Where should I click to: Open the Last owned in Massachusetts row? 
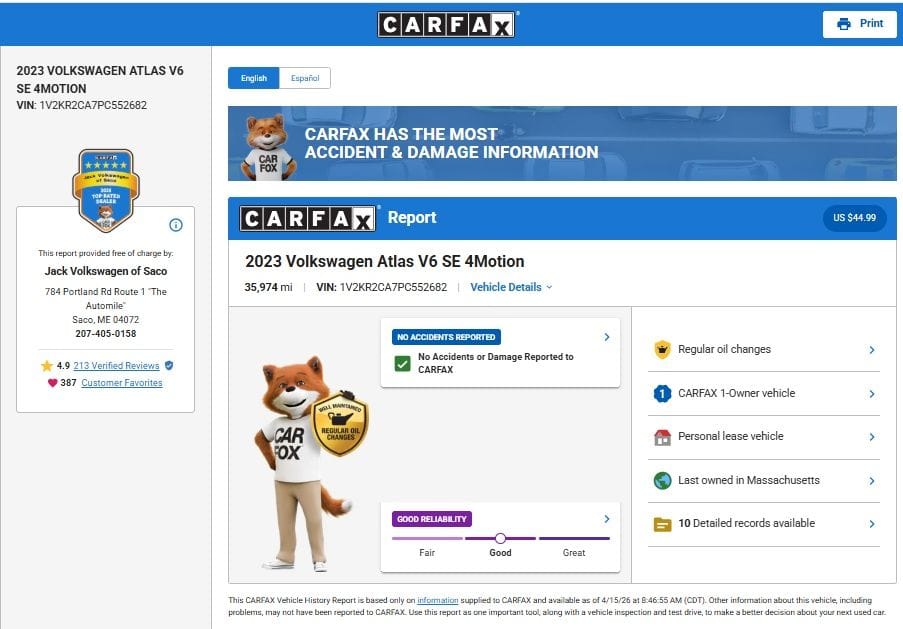tap(765, 481)
